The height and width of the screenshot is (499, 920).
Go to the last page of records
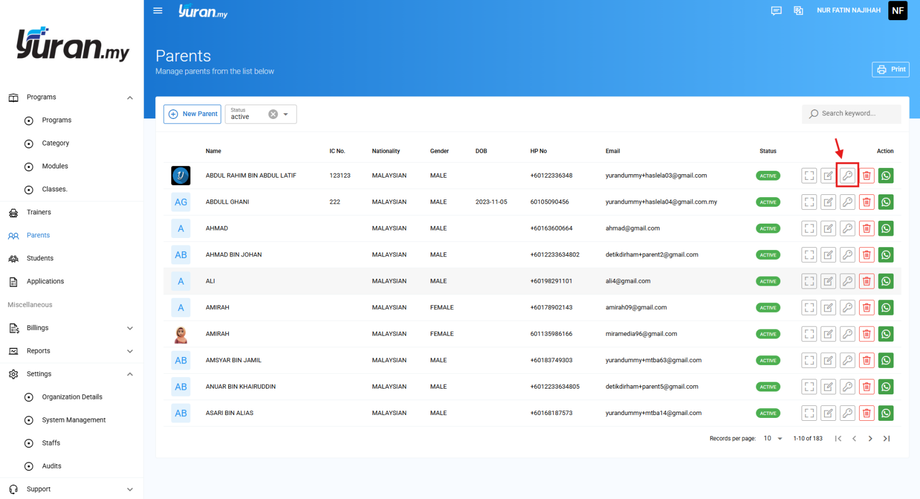886,439
